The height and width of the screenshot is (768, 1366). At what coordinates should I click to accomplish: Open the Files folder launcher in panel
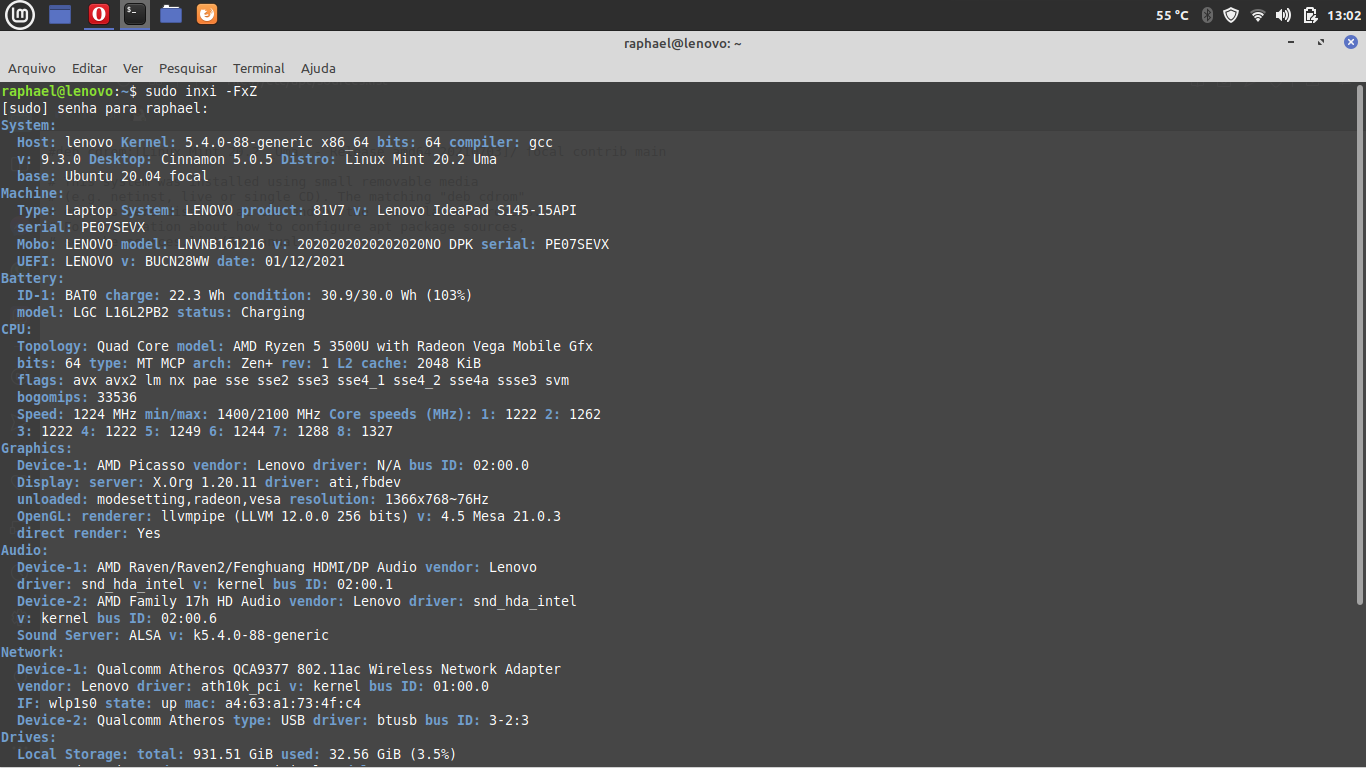pos(171,14)
